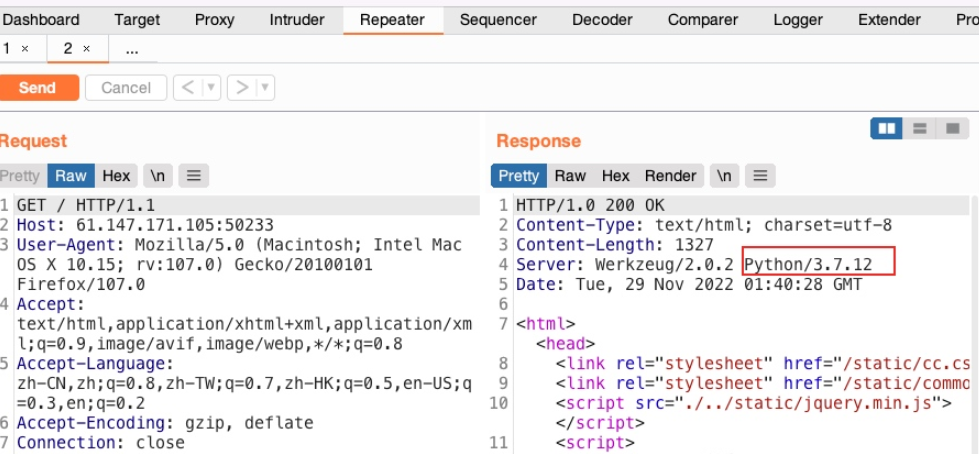Go forward with the history right arrow
This screenshot has height=454, width=979.
pos(242,88)
